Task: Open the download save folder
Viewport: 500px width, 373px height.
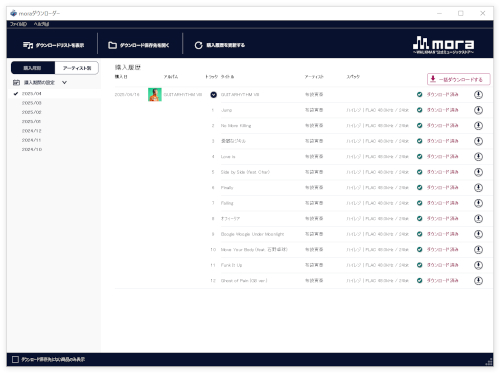Action: click(x=139, y=45)
